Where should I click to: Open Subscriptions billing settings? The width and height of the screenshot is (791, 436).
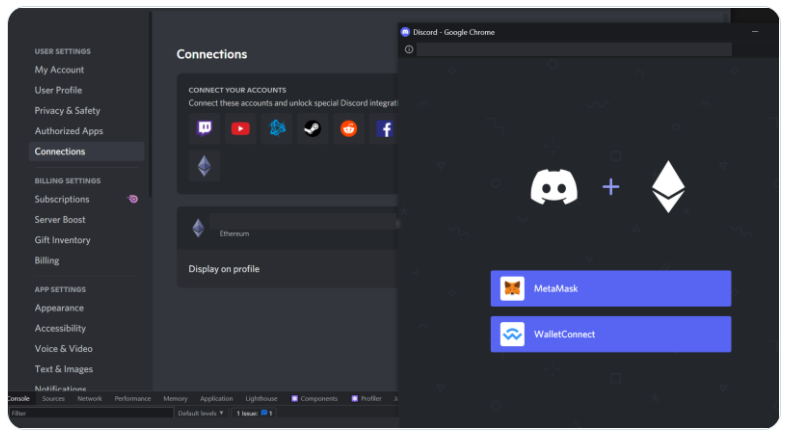click(62, 199)
